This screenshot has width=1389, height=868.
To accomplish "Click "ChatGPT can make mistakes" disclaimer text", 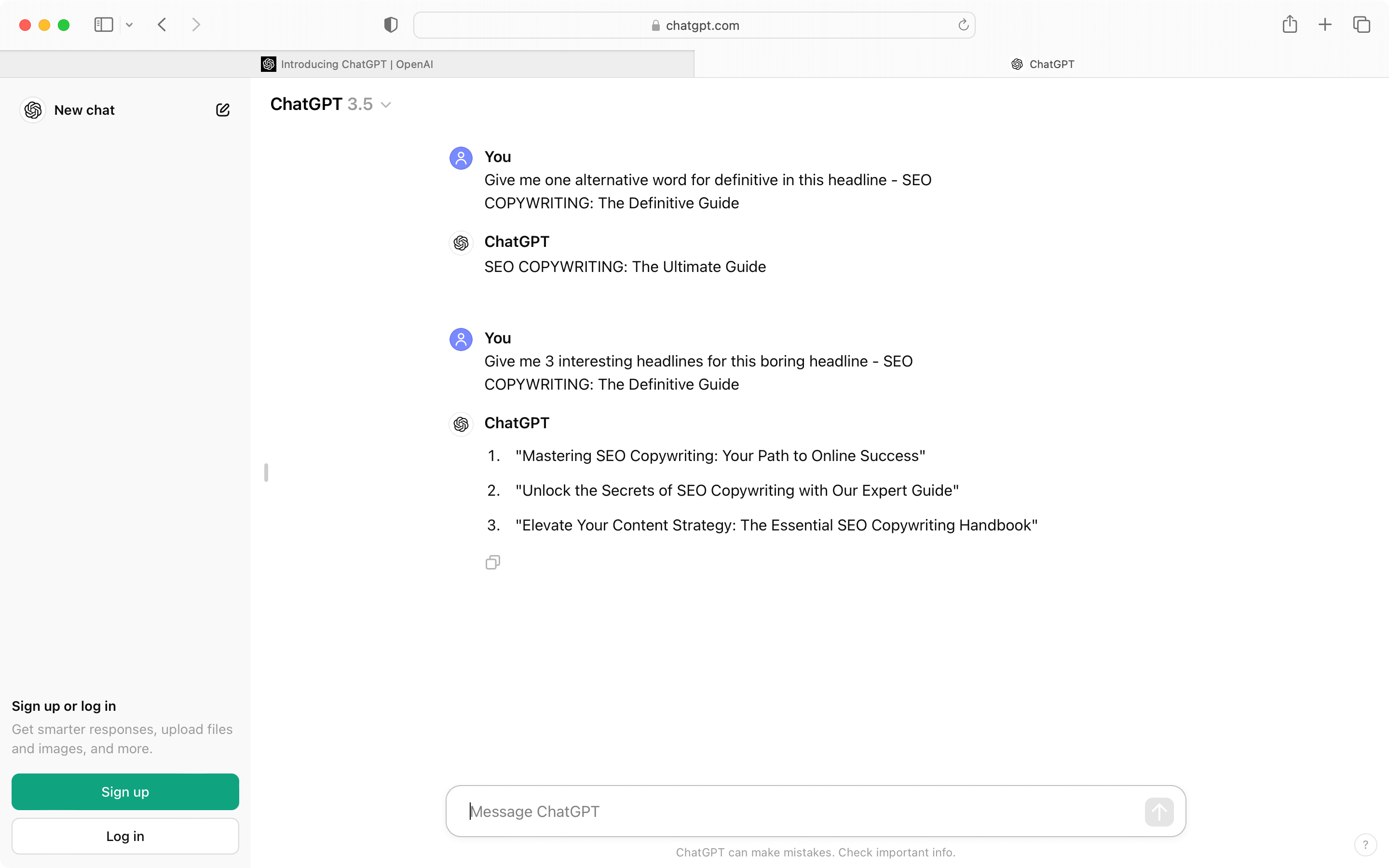I will [x=816, y=853].
